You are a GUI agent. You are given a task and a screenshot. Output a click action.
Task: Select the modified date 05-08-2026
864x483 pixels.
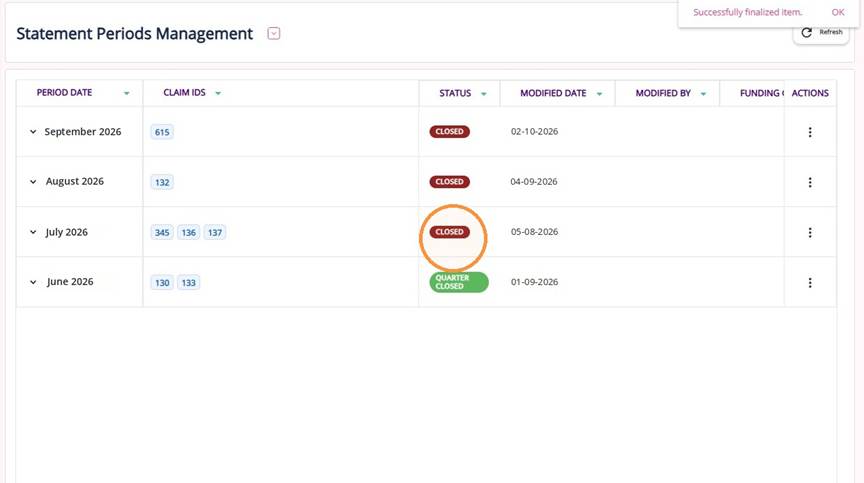pos(534,232)
